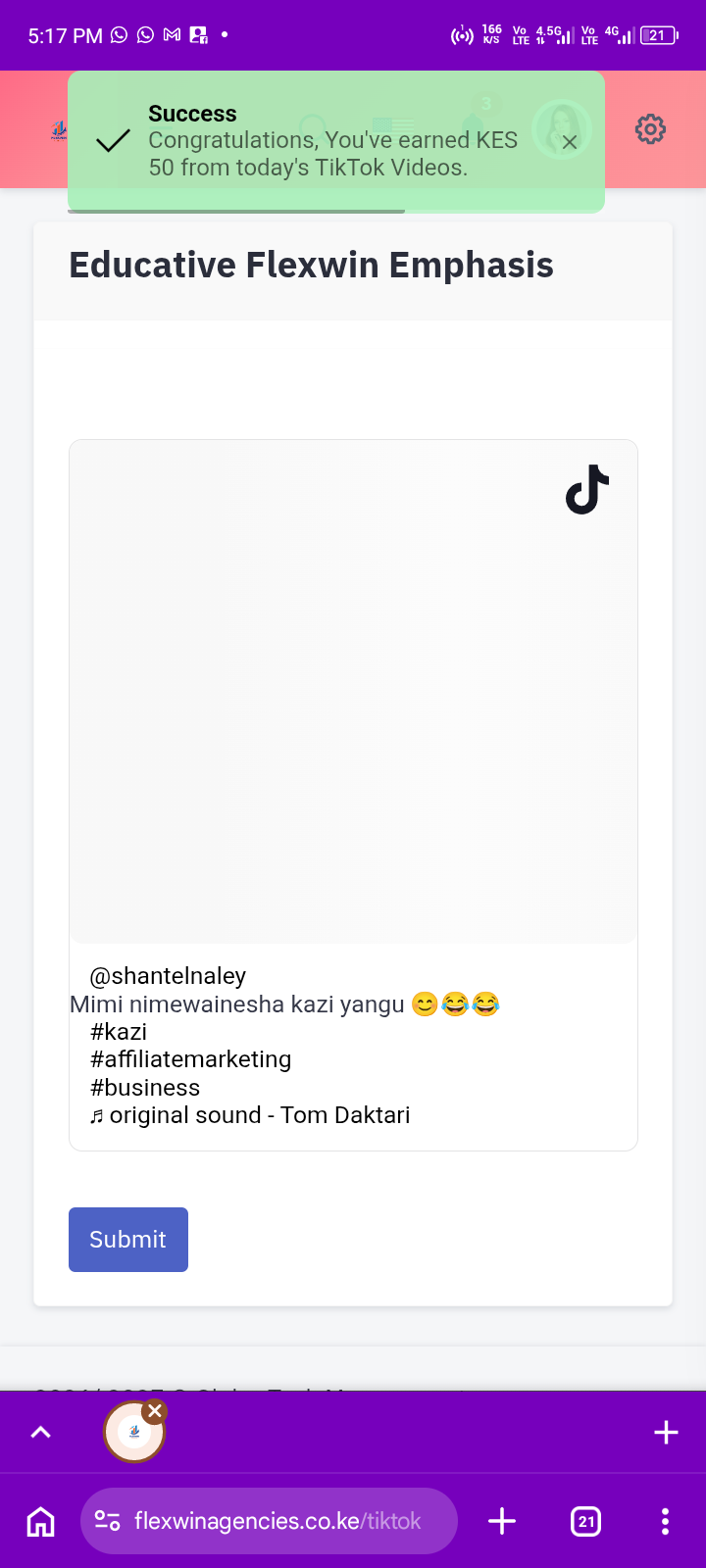
Task: Open the @shantelnaley profile link
Action: 168,976
